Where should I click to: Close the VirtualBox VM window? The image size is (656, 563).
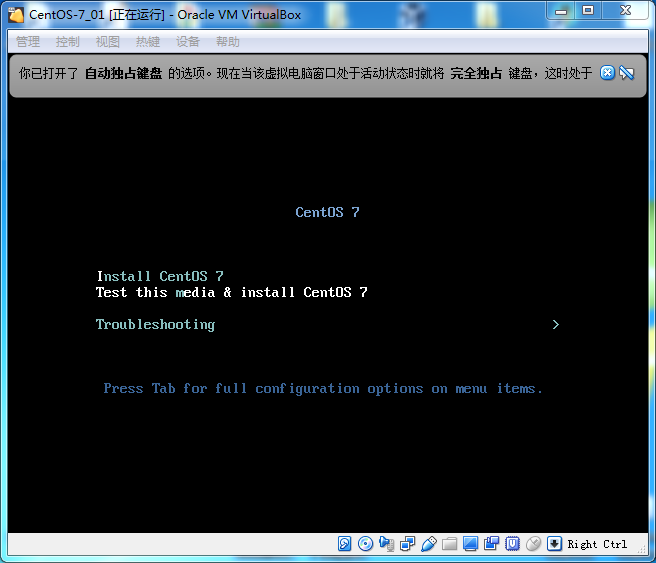tap(625, 11)
